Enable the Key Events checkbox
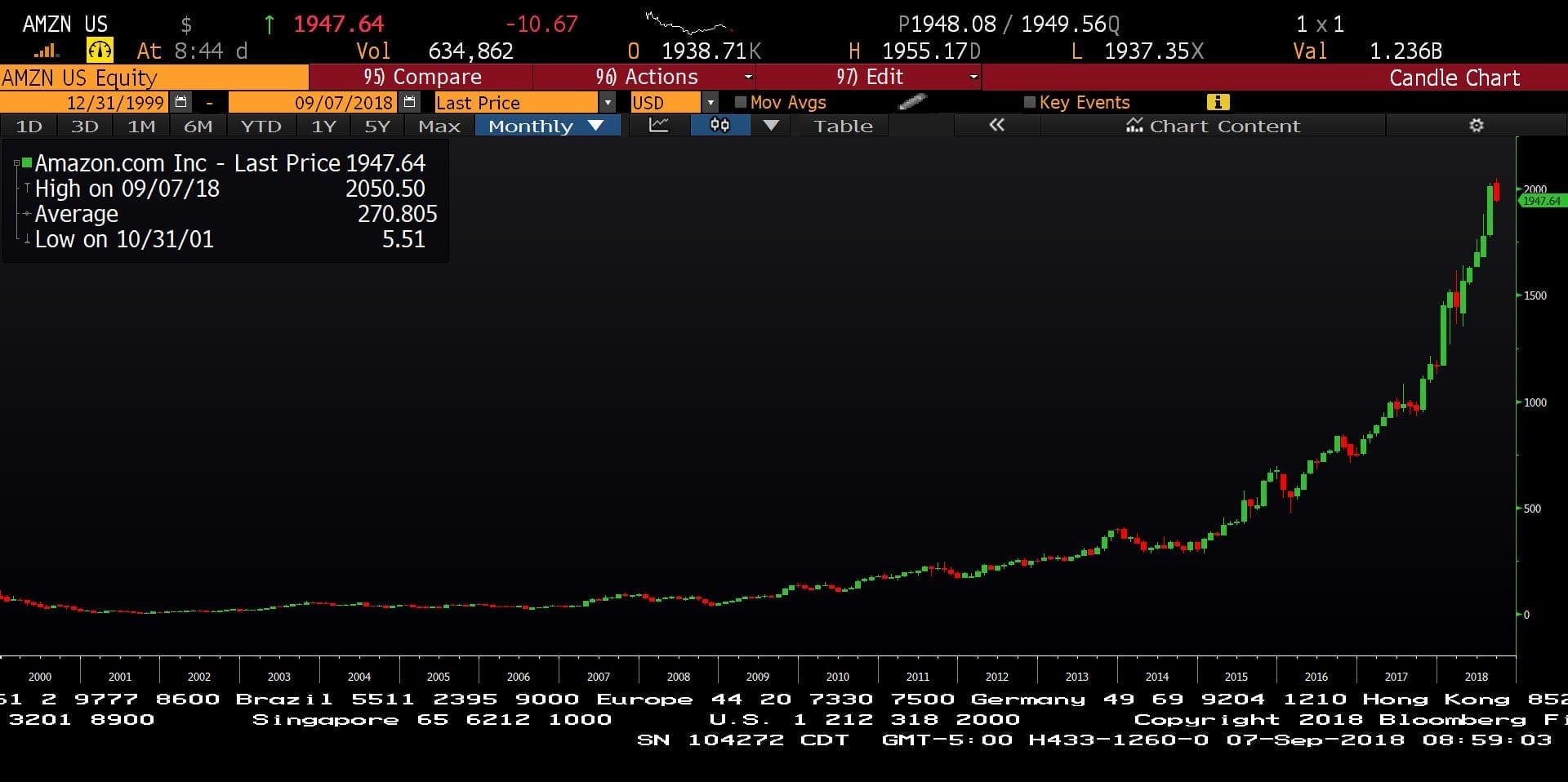This screenshot has width=1568, height=782. [x=1030, y=102]
